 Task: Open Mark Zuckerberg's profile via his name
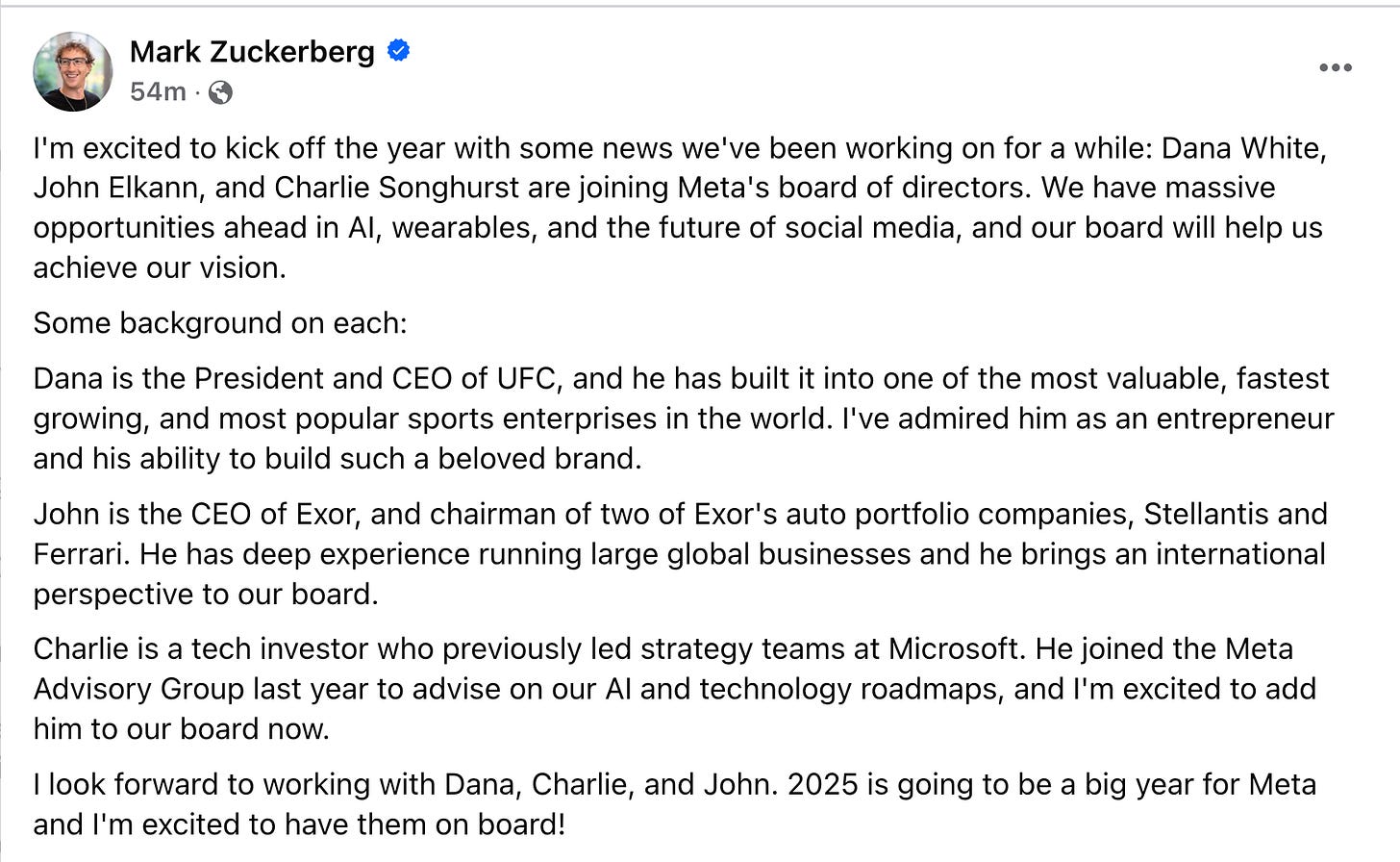[252, 52]
